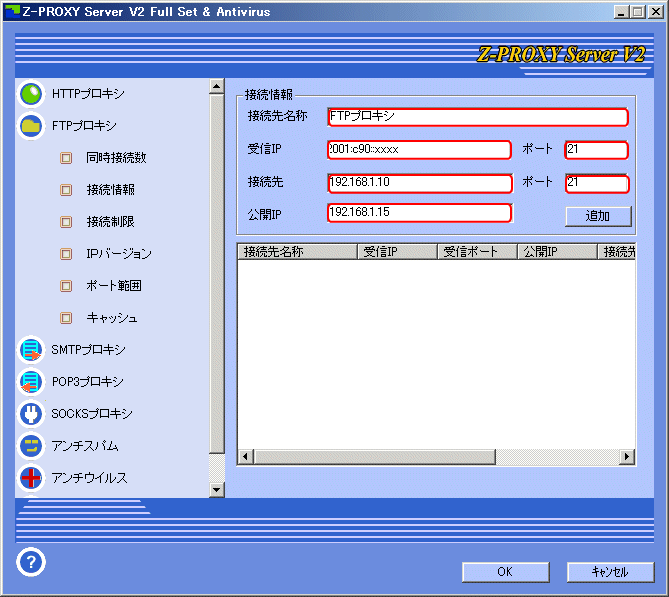Minimize the Z-PROXY window

[621, 12]
